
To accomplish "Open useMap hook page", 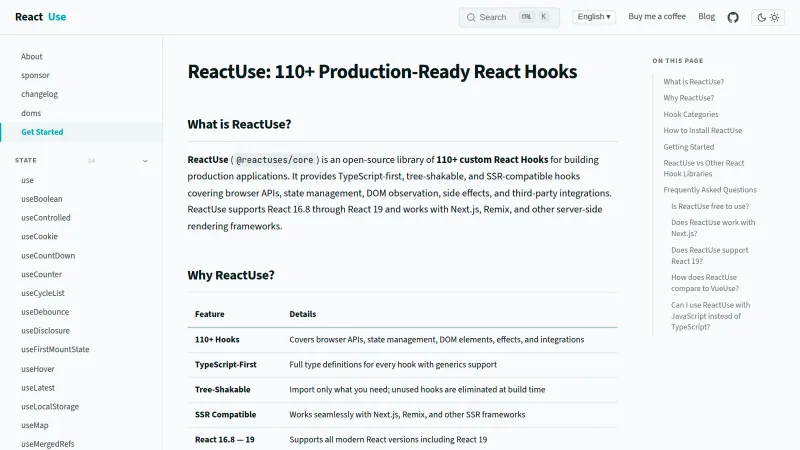I will coord(35,426).
